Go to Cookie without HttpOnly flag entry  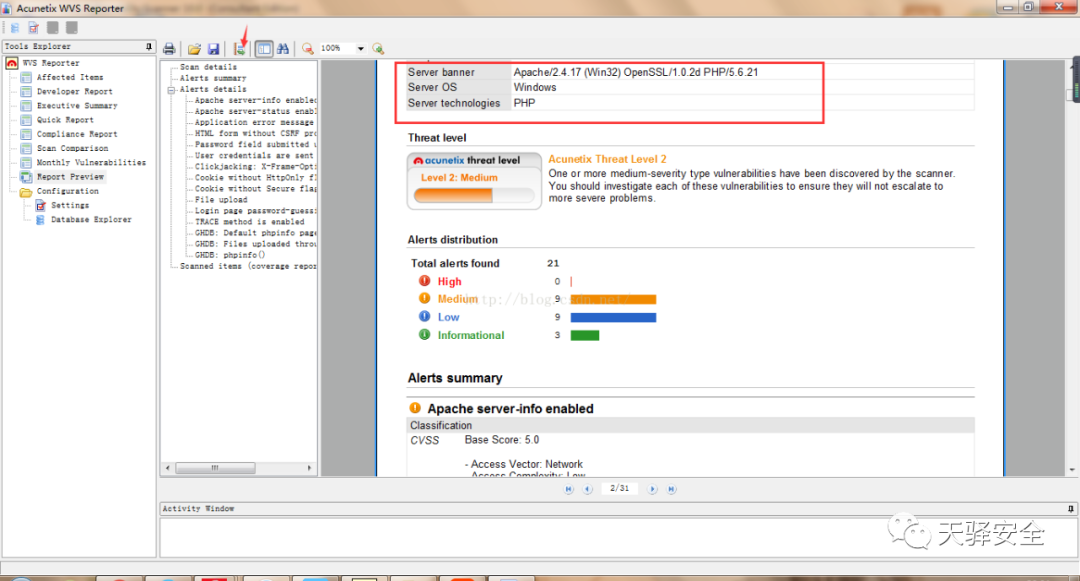pos(255,178)
